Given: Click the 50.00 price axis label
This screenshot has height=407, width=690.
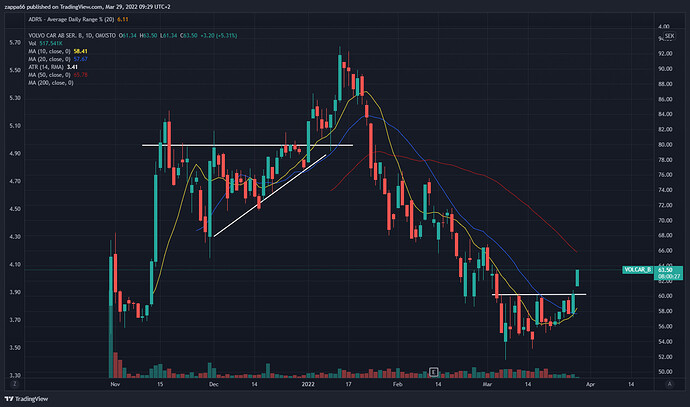Looking at the screenshot, I should tap(665, 372).
